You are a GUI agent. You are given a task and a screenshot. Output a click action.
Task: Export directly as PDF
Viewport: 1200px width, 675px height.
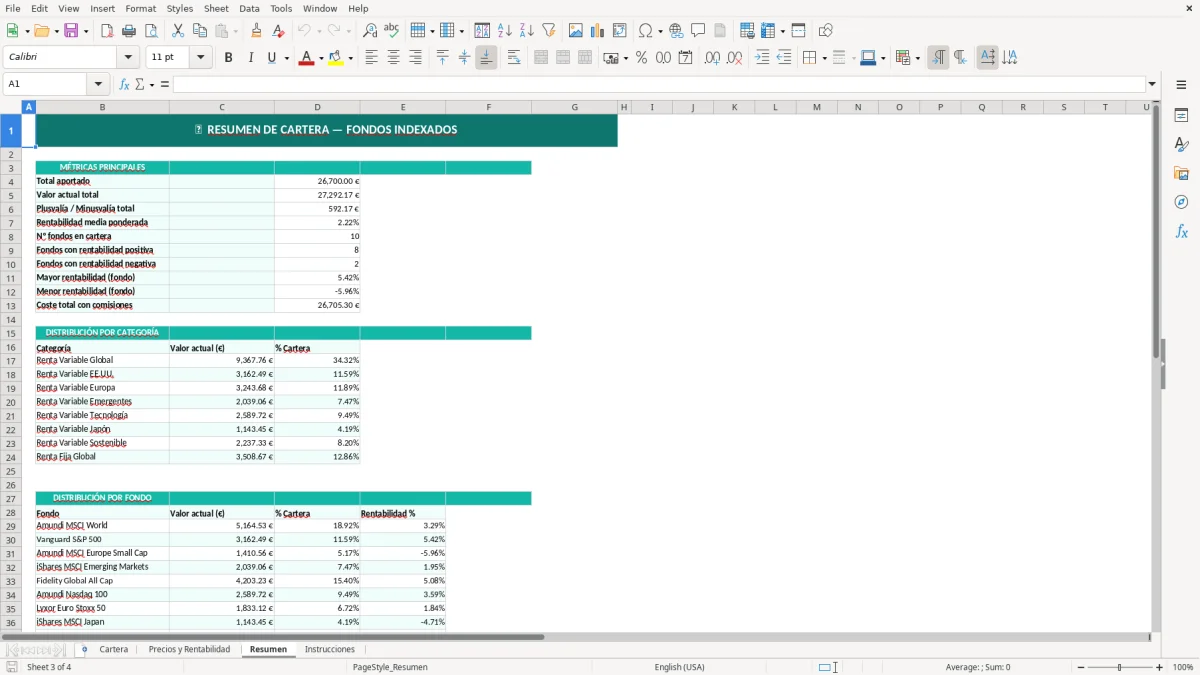click(x=107, y=31)
